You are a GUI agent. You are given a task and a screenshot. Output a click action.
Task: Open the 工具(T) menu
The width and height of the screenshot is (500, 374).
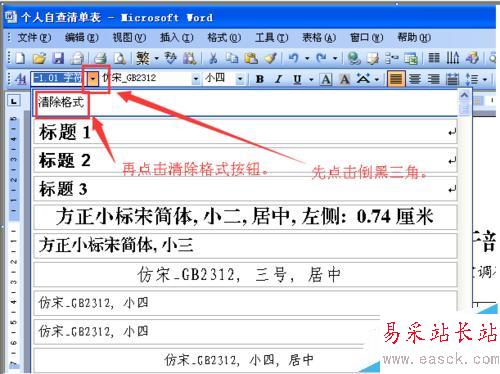(271, 37)
